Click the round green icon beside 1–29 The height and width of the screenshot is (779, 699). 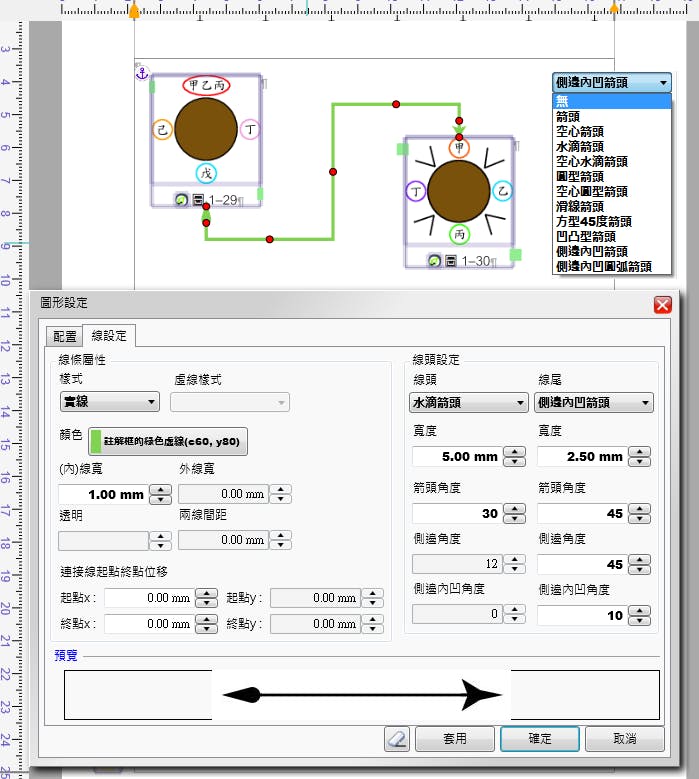point(180,201)
